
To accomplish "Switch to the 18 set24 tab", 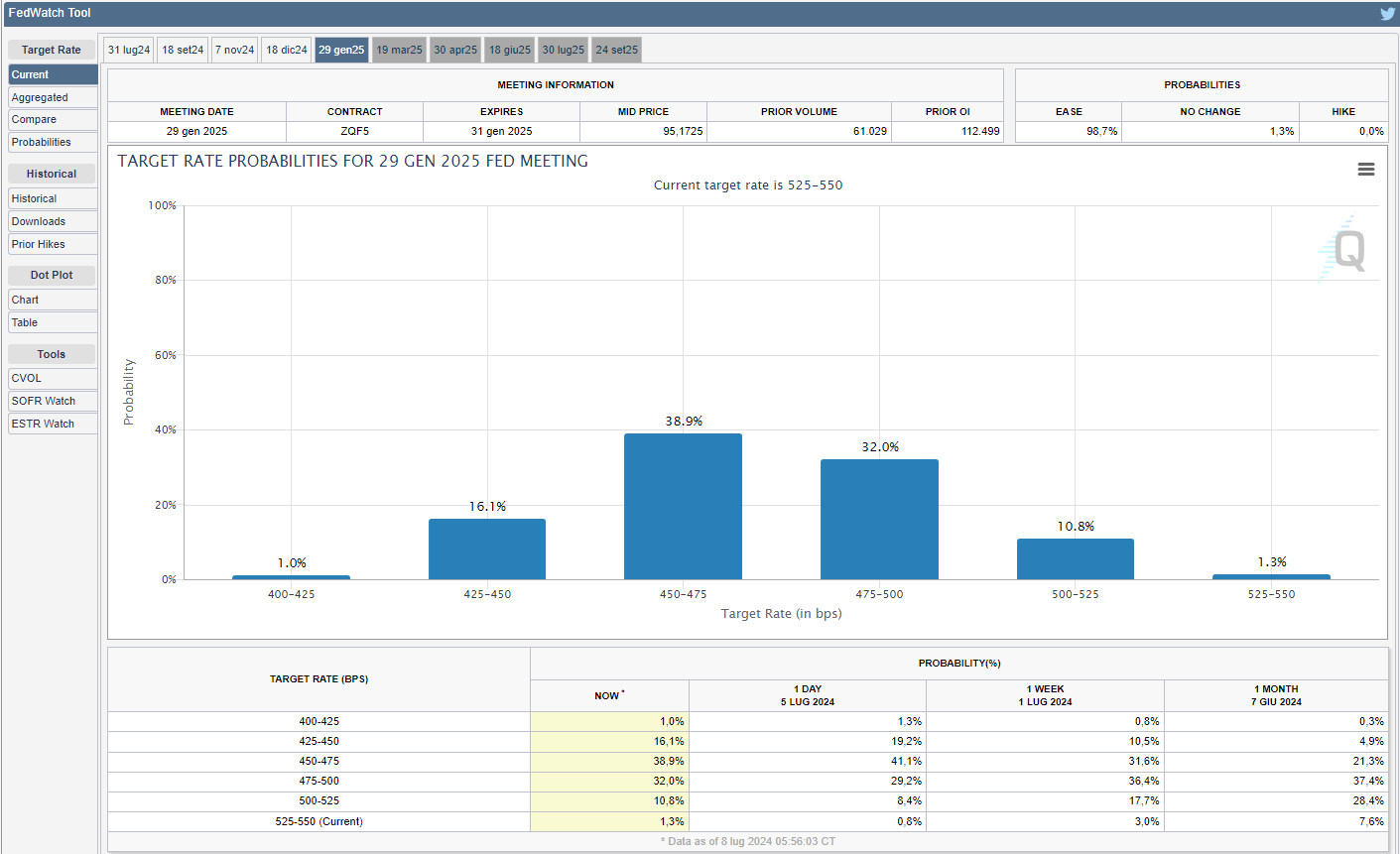I will [183, 50].
